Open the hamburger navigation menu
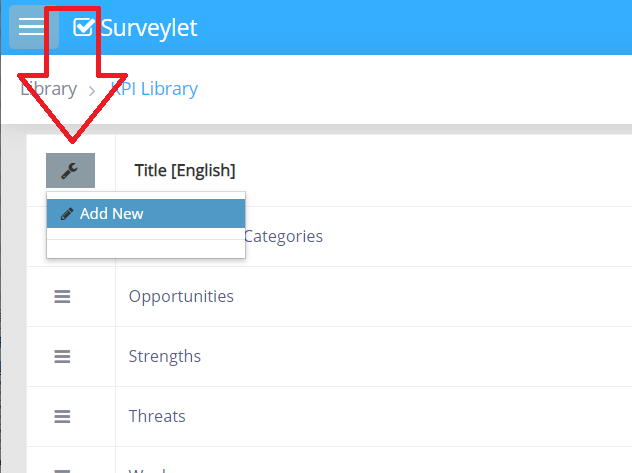The width and height of the screenshot is (632, 473). coord(32,27)
